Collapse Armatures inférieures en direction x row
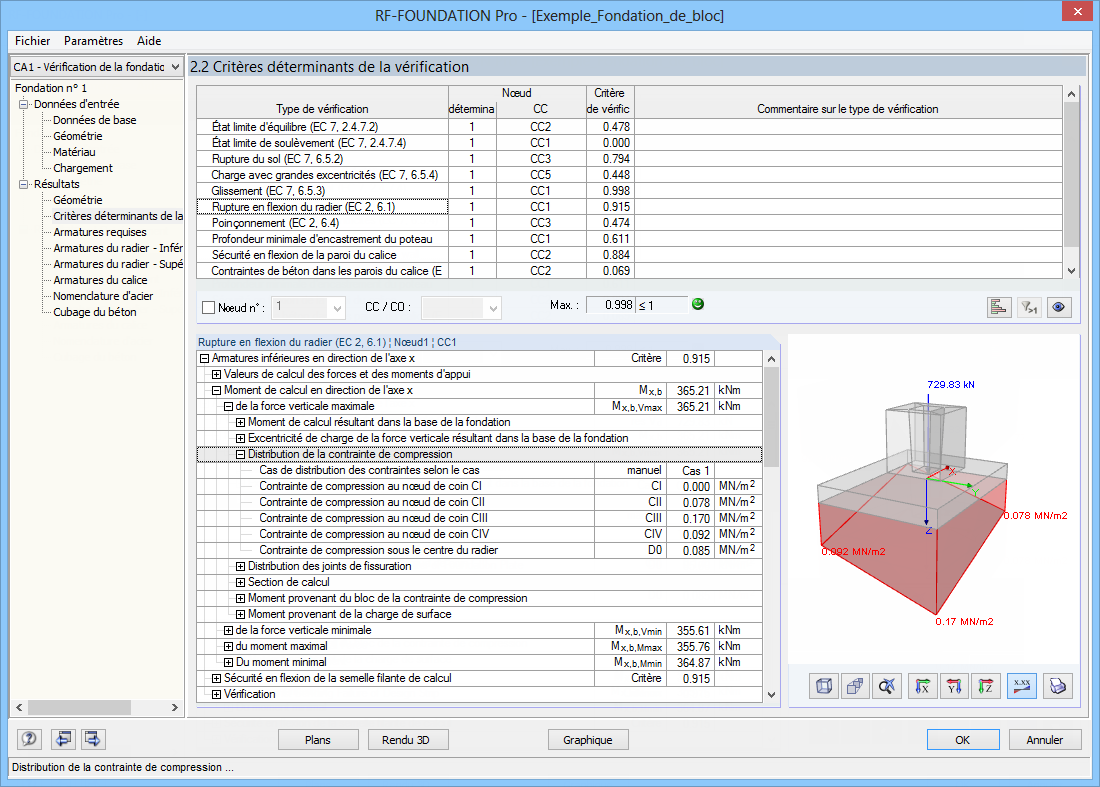Viewport: 1100px width, 787px height. pos(205,358)
